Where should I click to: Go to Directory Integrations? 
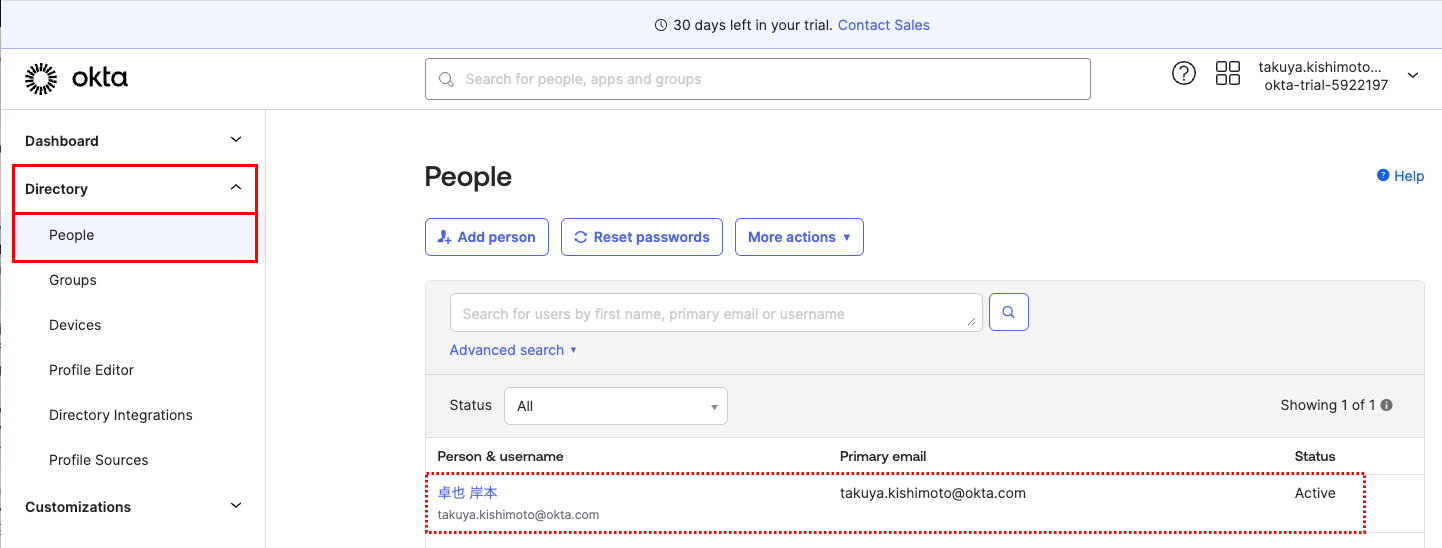(120, 415)
